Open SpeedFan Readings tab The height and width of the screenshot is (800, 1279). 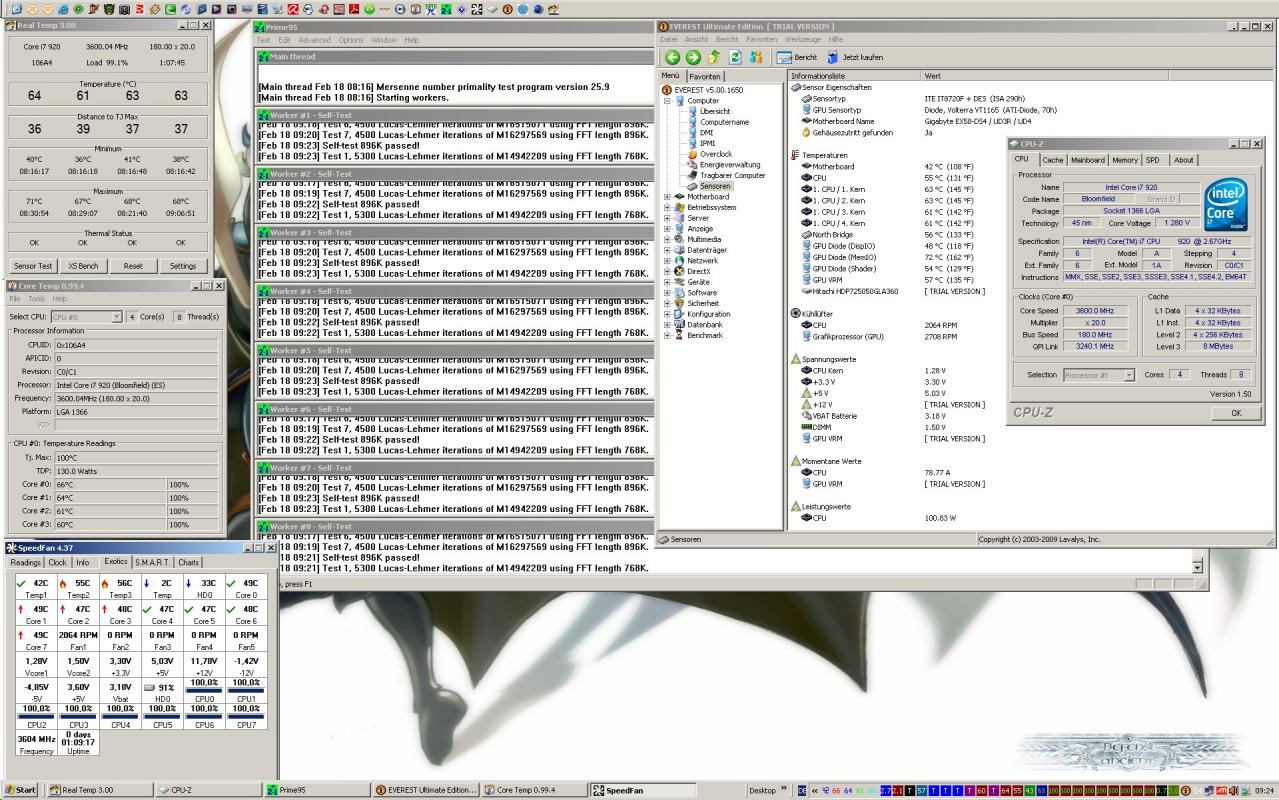click(x=26, y=562)
